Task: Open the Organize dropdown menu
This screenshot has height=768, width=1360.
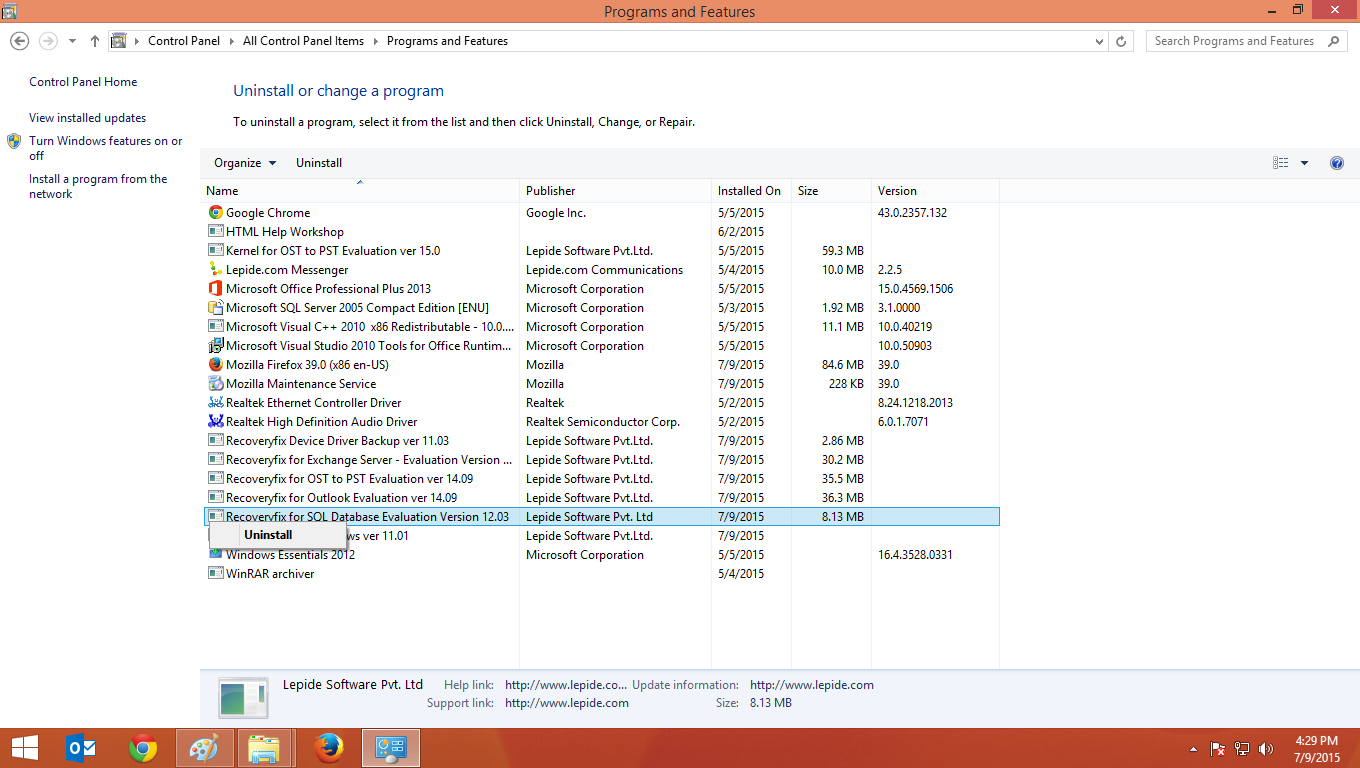Action: click(x=245, y=163)
